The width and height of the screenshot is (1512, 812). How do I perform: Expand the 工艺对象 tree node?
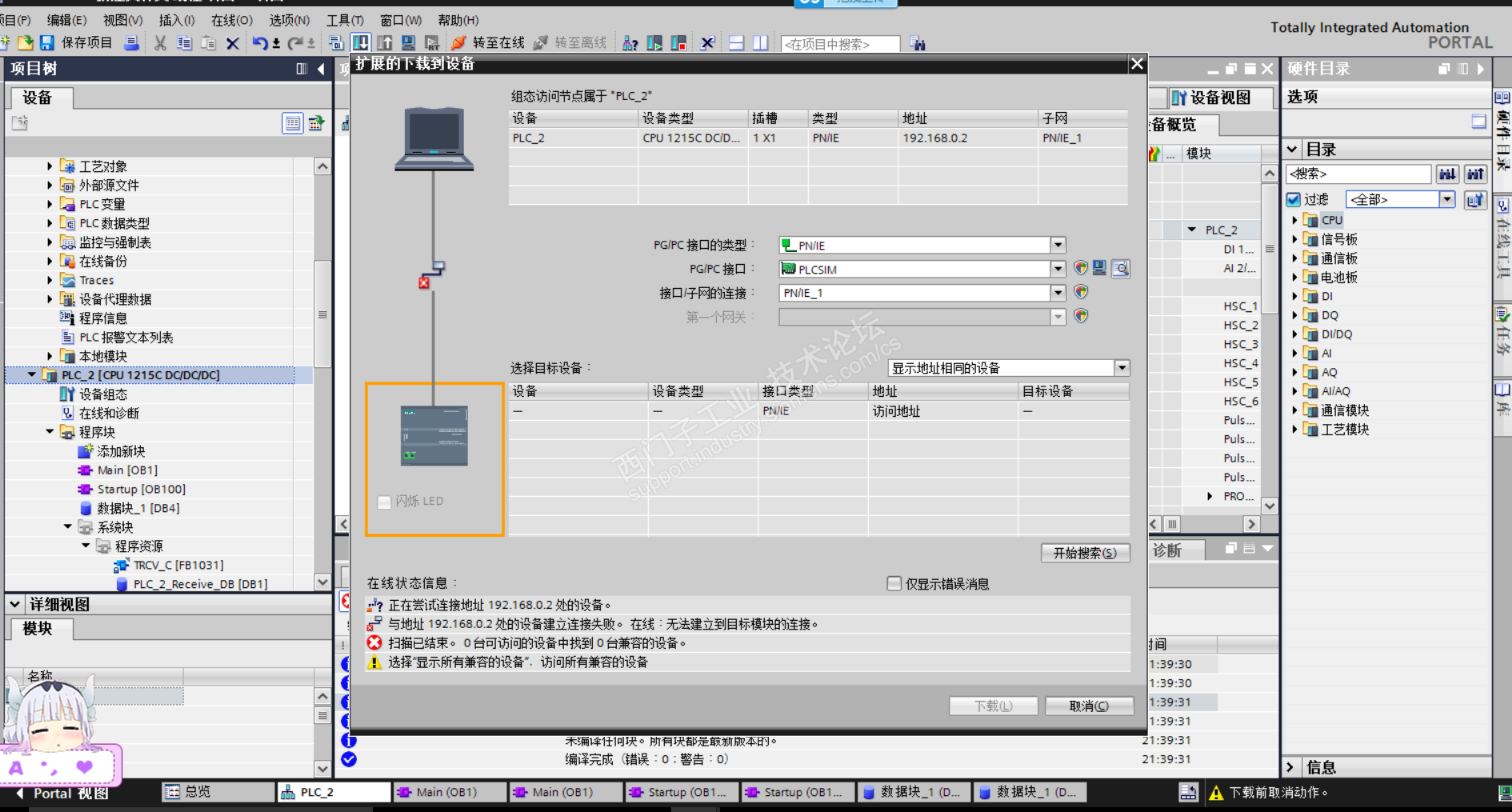coord(50,166)
